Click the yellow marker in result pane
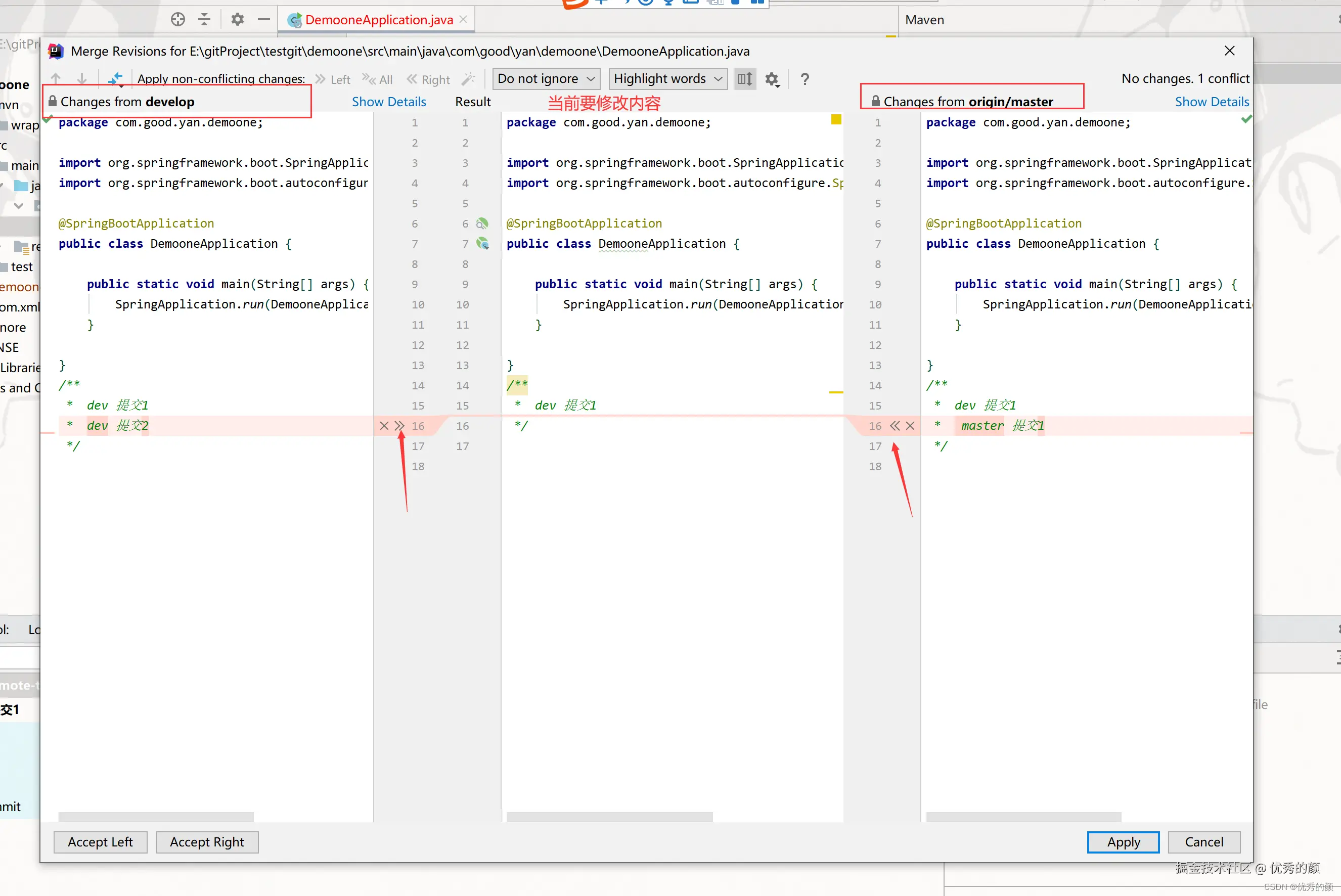This screenshot has width=1341, height=896. pos(836,119)
